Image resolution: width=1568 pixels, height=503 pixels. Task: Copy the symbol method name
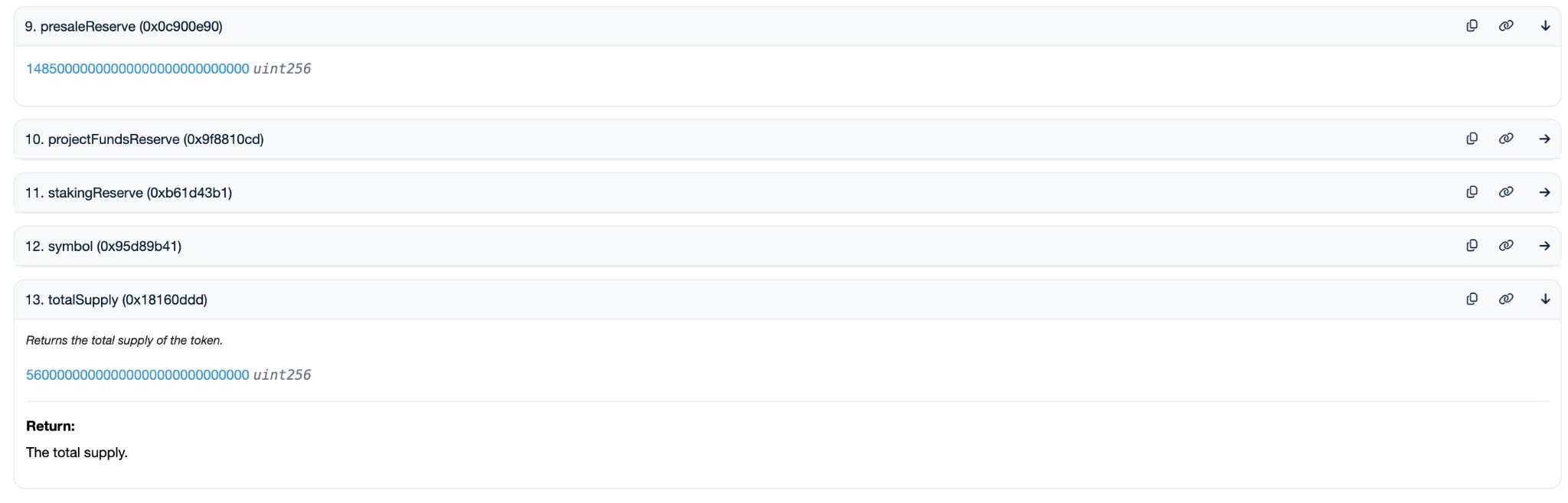[x=1472, y=246]
